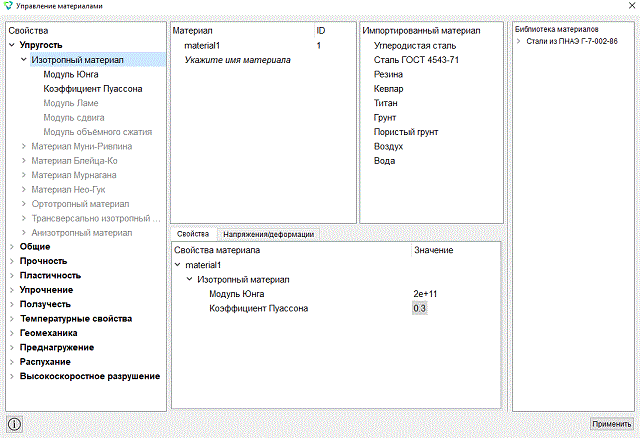Click the info icon at bottom left
640x438 pixels.
pyautogui.click(x=14, y=424)
